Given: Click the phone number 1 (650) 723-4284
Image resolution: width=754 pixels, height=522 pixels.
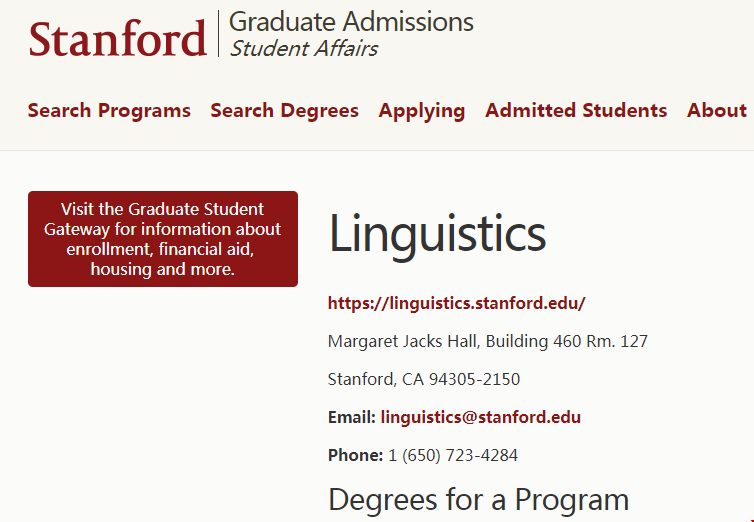Looking at the screenshot, I should point(453,455).
